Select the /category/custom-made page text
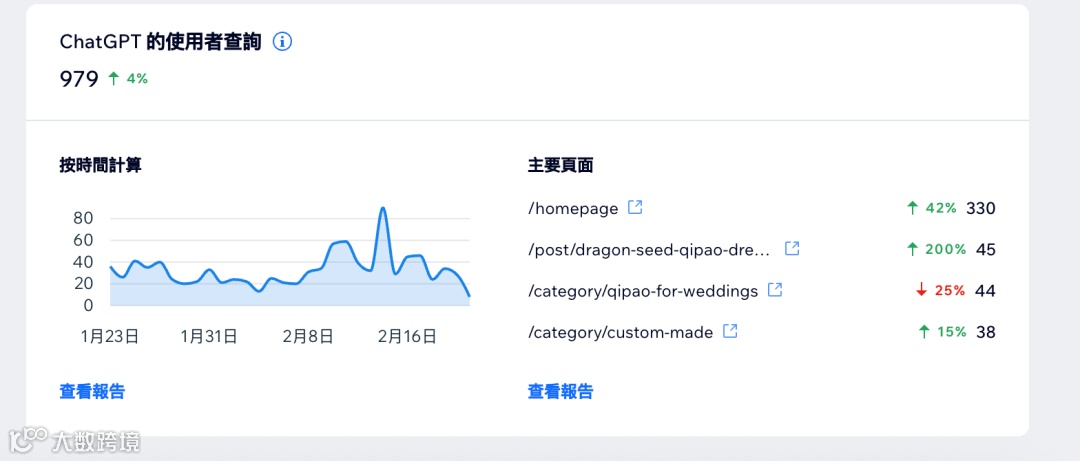Image resolution: width=1080 pixels, height=461 pixels. [621, 333]
